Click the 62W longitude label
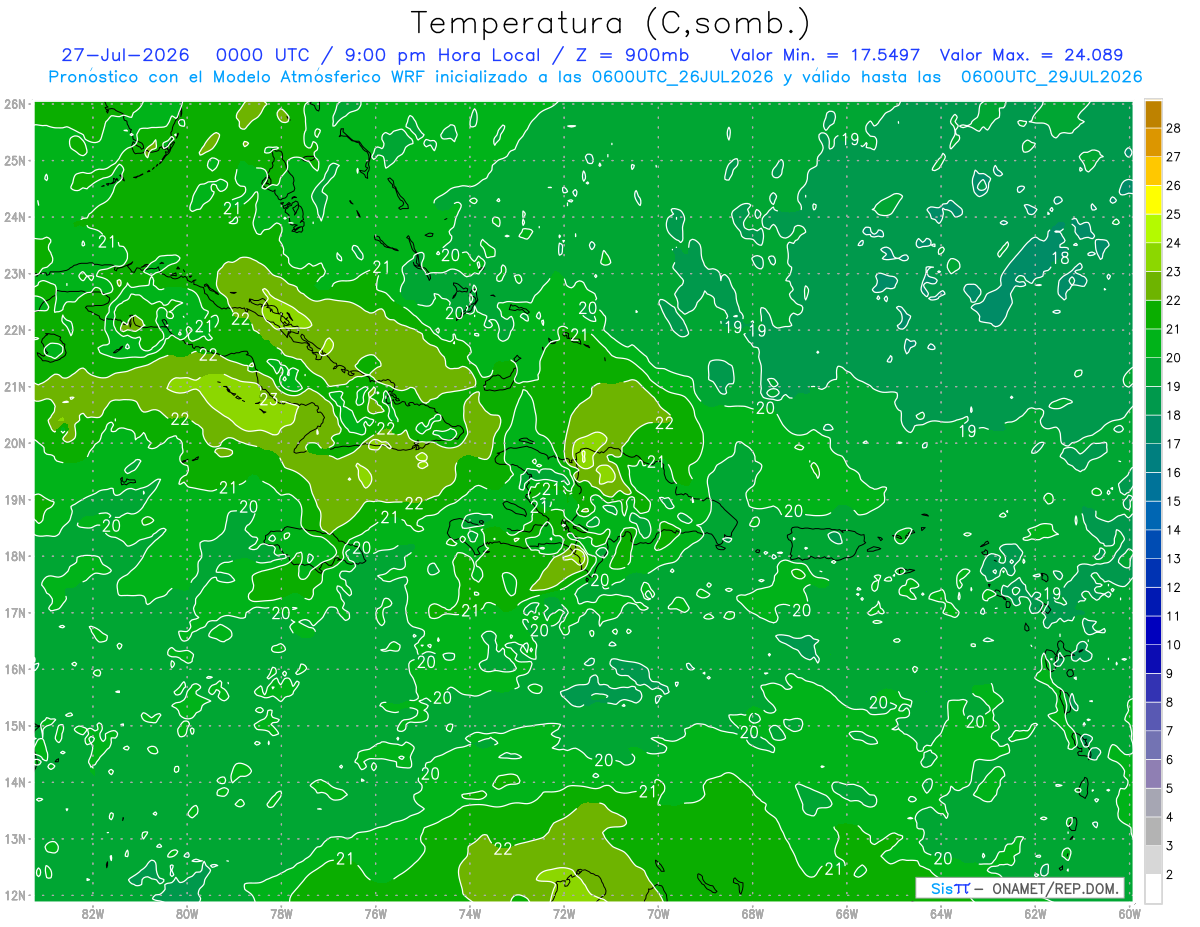The width and height of the screenshot is (1200, 927). tap(1035, 912)
